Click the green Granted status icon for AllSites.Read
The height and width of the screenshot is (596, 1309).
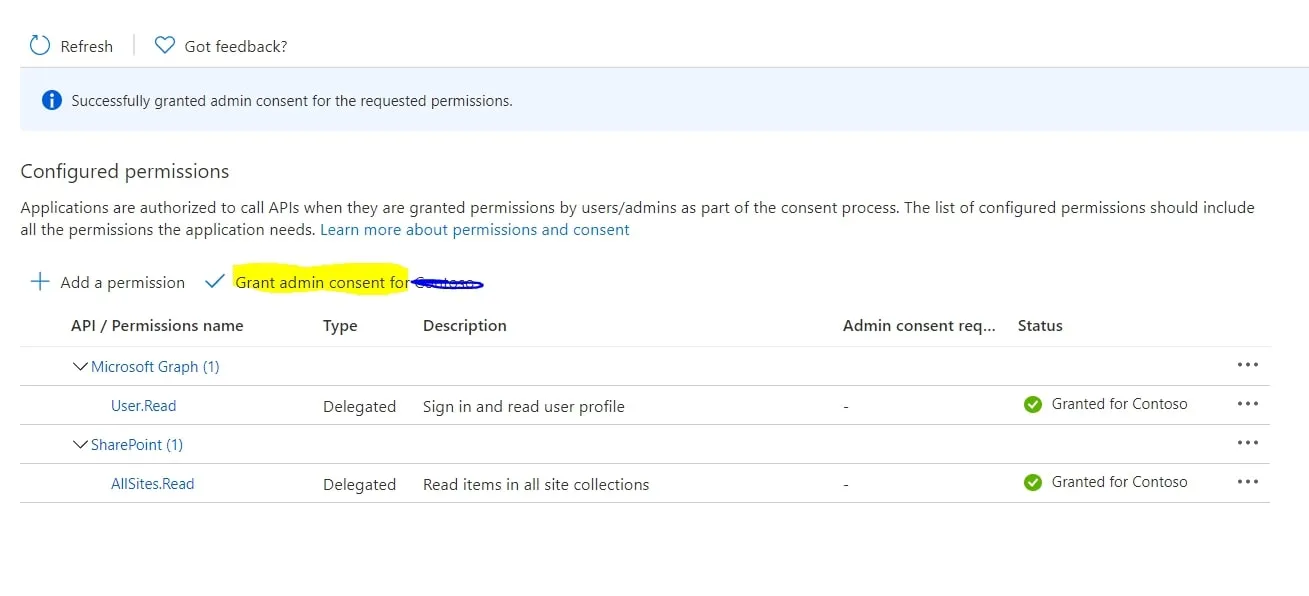1033,482
